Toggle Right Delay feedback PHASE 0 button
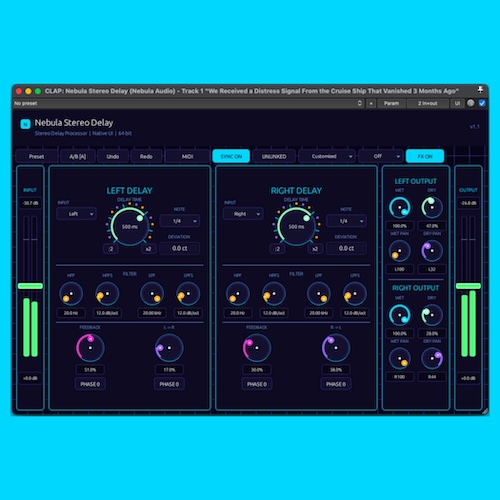This screenshot has width=500, height=500. tap(257, 384)
